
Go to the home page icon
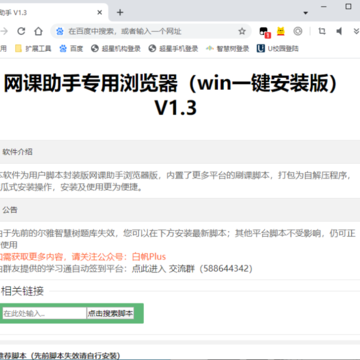39,31
